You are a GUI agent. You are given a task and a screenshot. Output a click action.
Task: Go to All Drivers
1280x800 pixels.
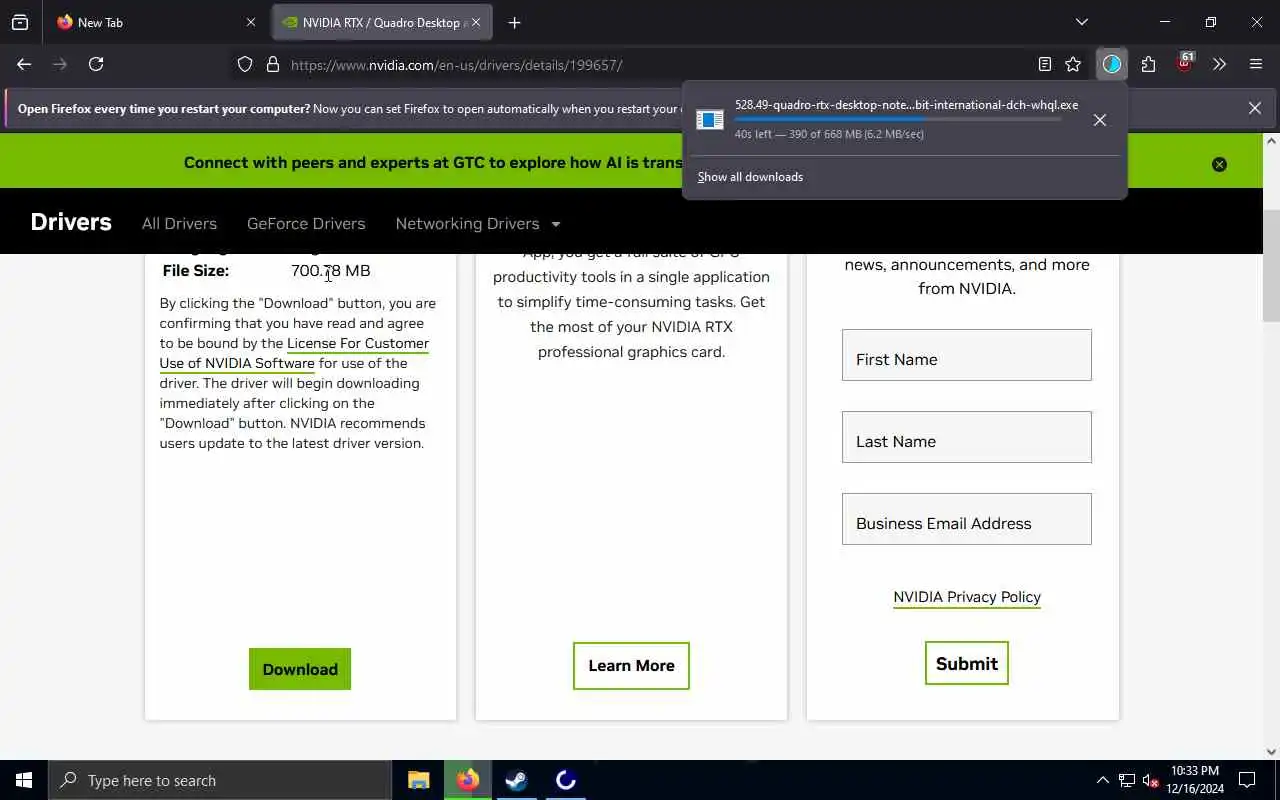[x=179, y=223]
